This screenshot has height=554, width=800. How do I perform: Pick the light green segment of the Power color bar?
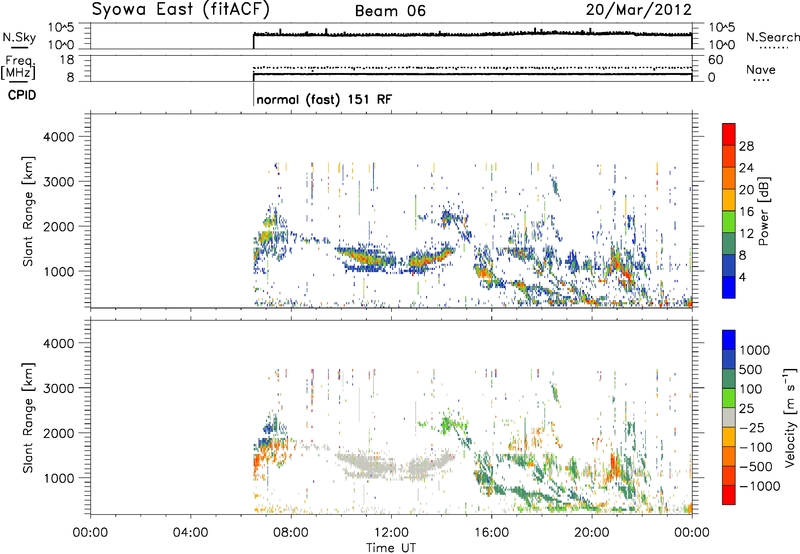[729, 221]
